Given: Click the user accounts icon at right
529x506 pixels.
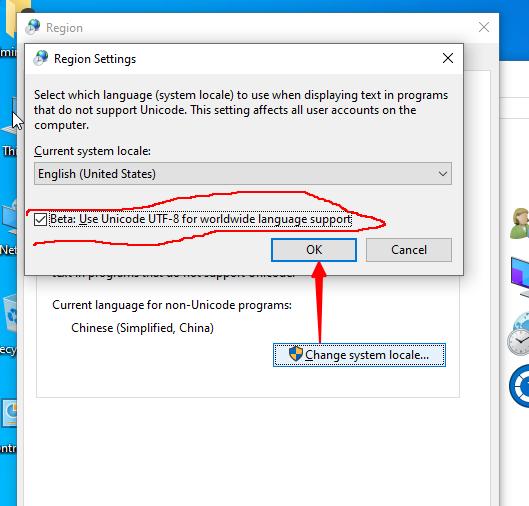Looking at the screenshot, I should (519, 223).
